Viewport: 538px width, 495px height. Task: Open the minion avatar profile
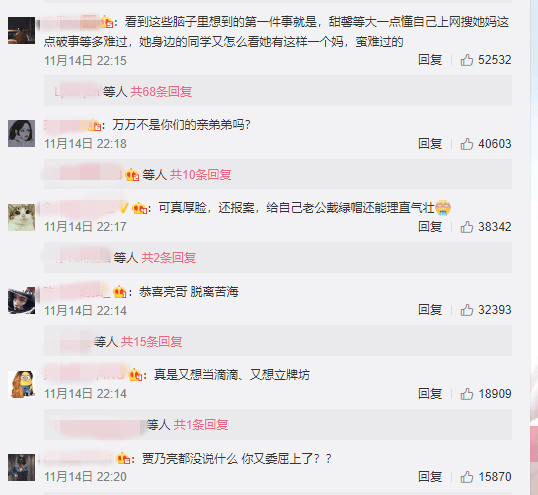(x=21, y=384)
